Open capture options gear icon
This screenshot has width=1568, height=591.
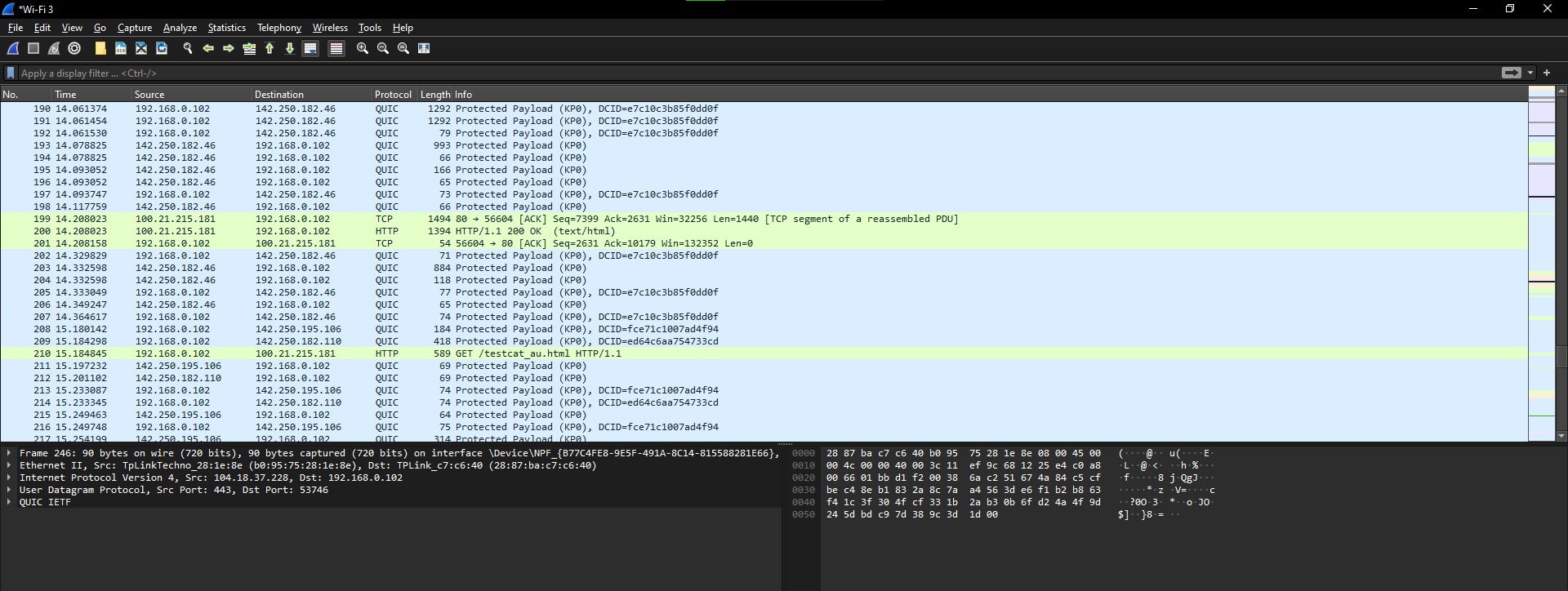point(74,49)
